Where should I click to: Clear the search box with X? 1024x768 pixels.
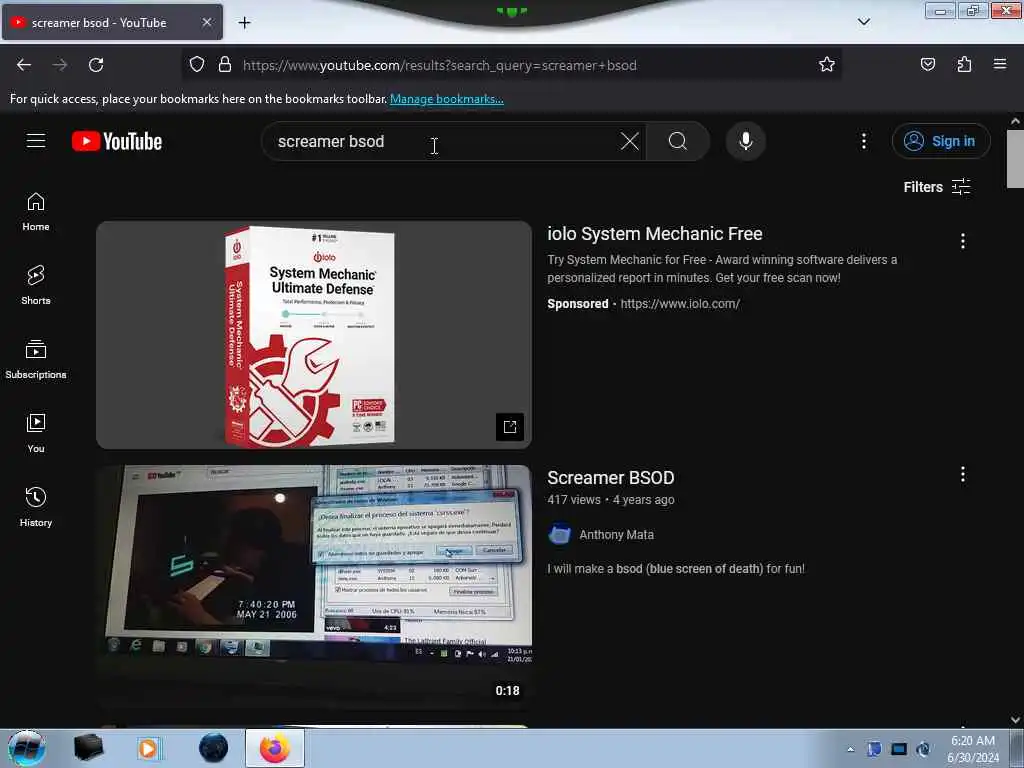[x=630, y=141]
